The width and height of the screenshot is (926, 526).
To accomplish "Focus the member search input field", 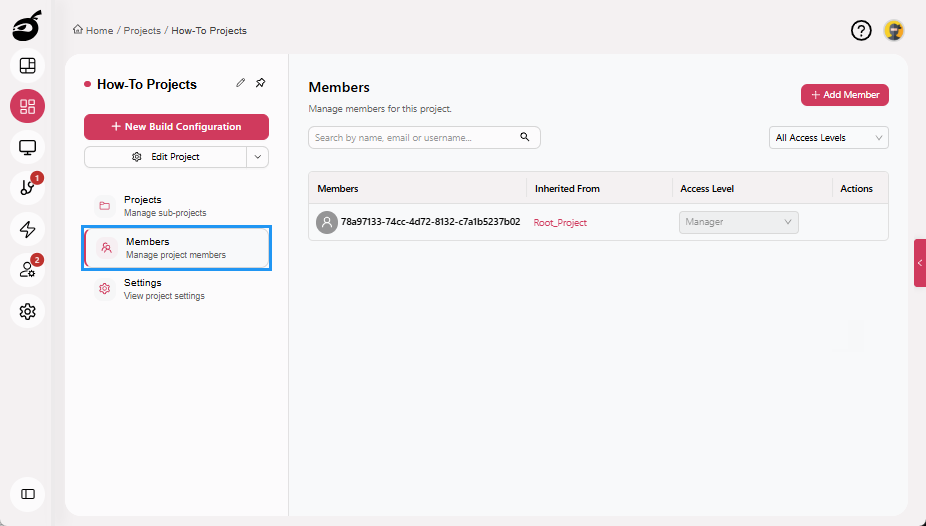I will (424, 138).
